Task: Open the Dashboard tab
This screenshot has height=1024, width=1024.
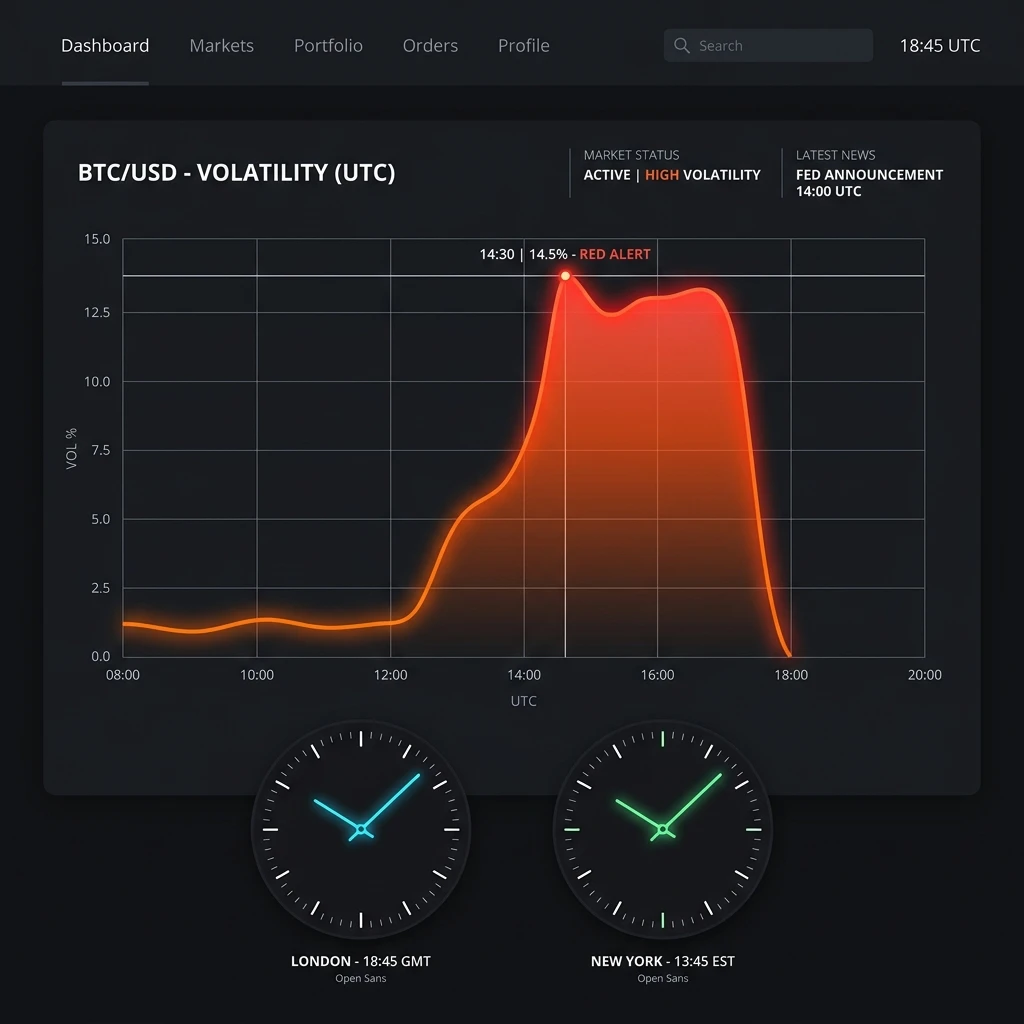Action: pos(105,46)
